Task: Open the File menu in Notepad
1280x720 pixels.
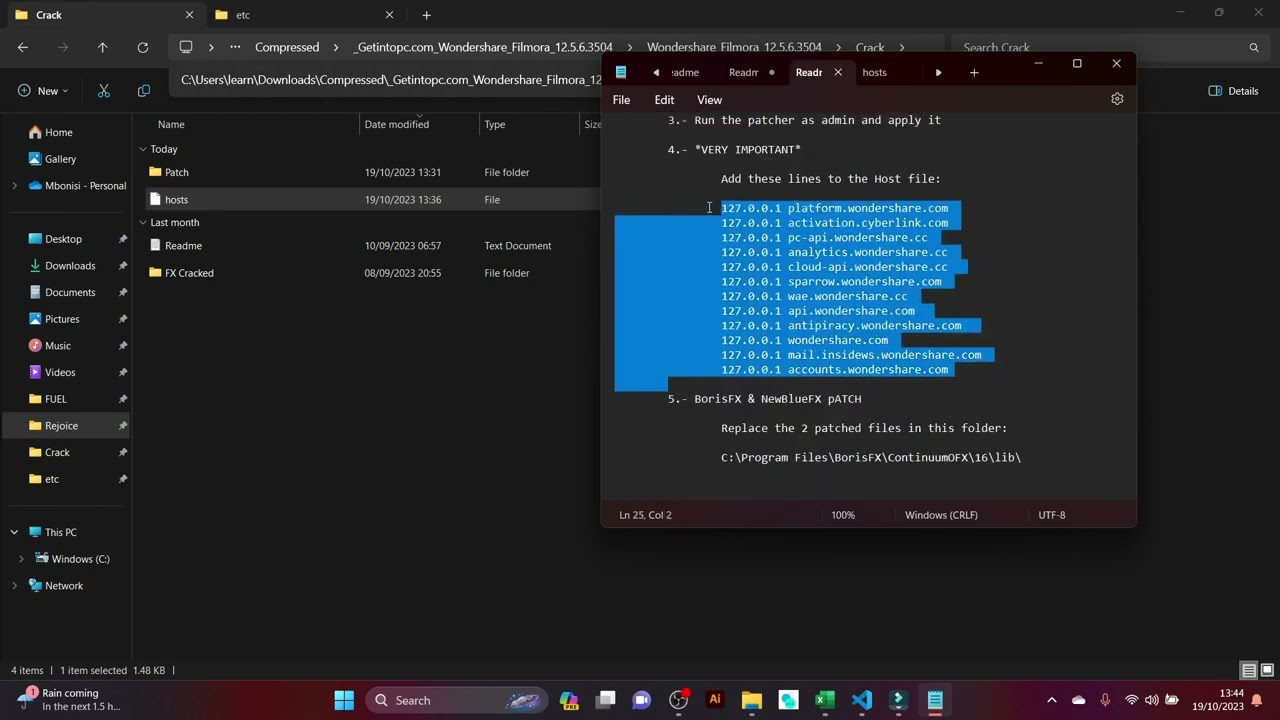Action: (x=621, y=100)
